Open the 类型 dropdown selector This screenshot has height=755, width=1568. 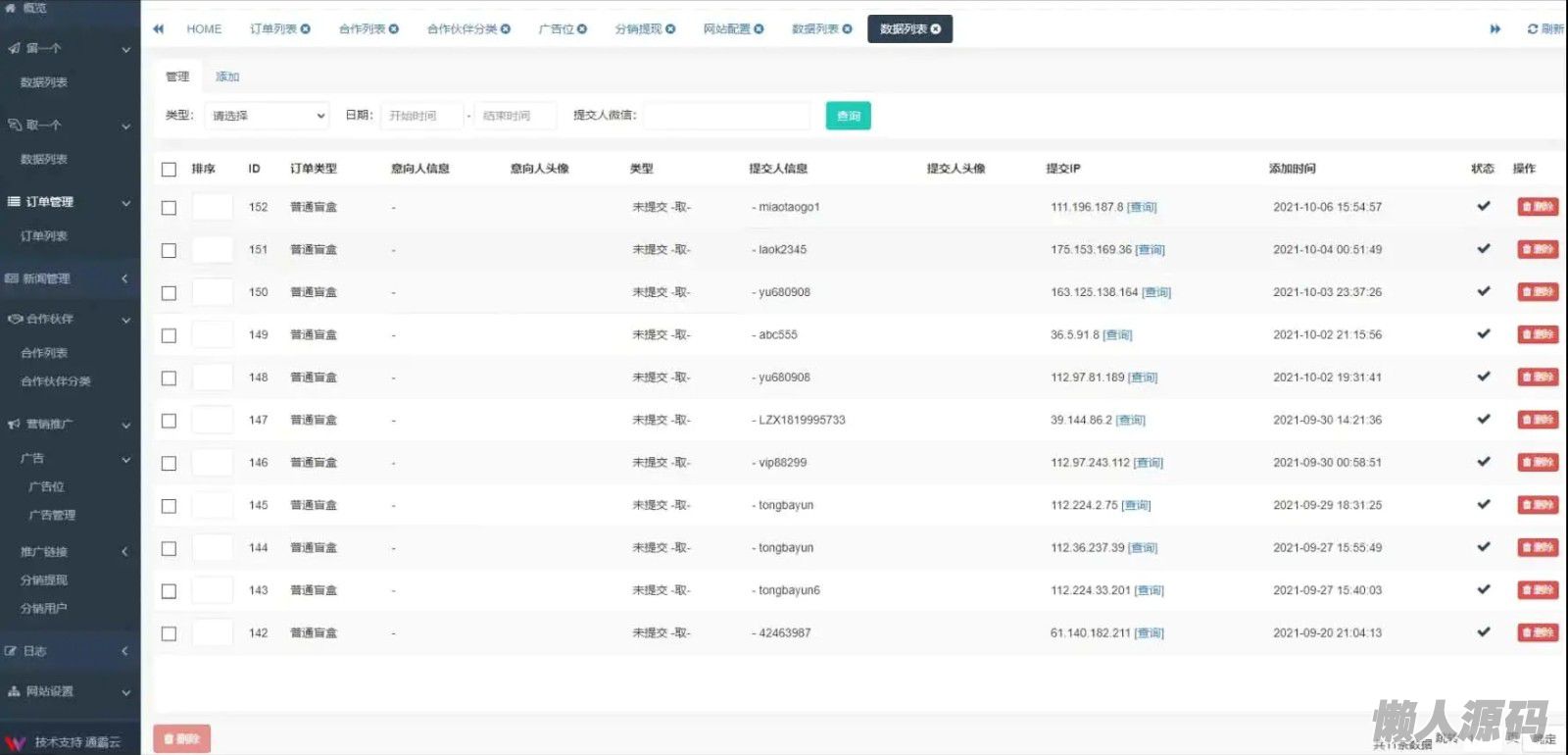267,116
